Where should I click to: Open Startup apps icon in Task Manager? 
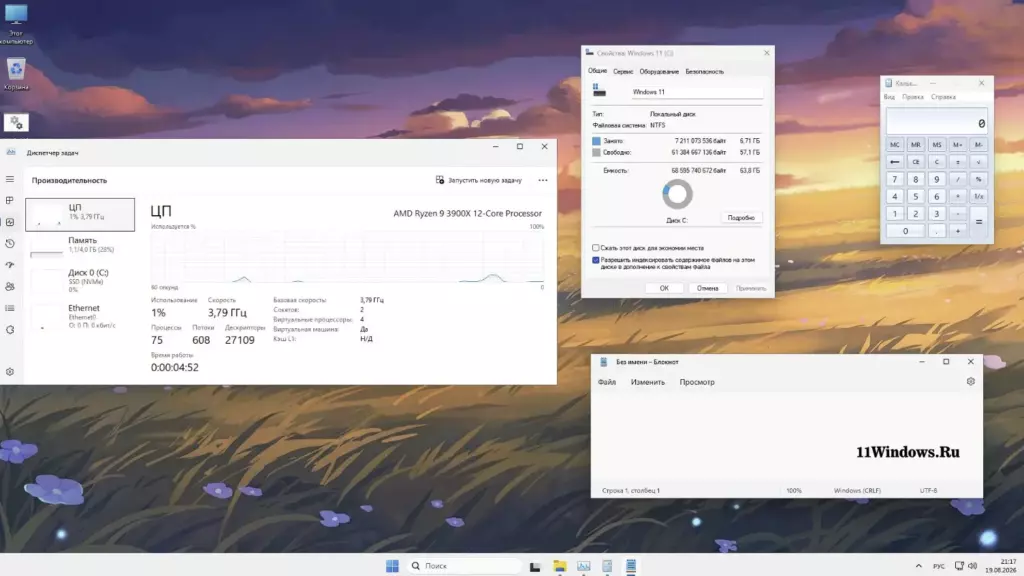[x=10, y=265]
